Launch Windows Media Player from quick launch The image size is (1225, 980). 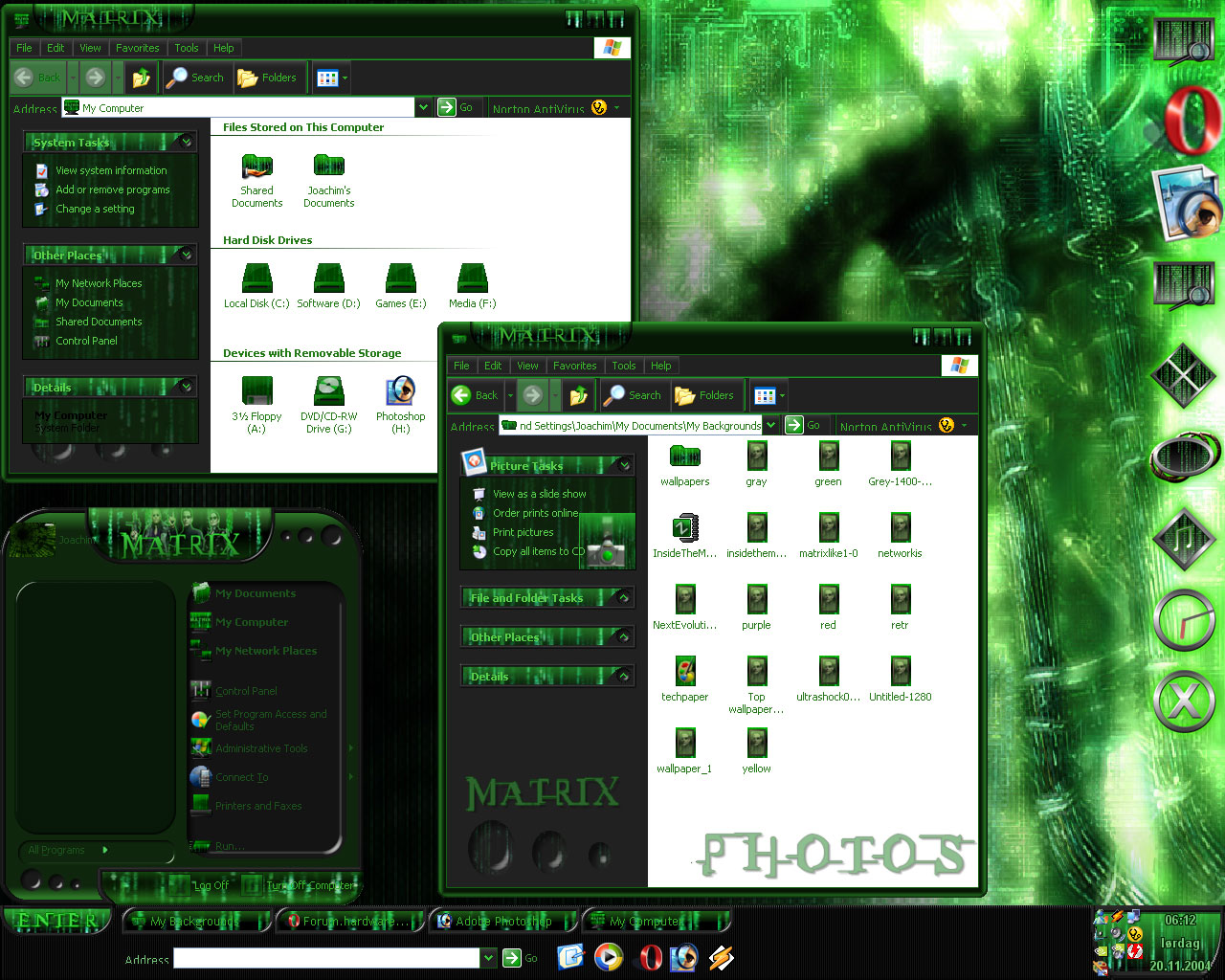click(609, 957)
